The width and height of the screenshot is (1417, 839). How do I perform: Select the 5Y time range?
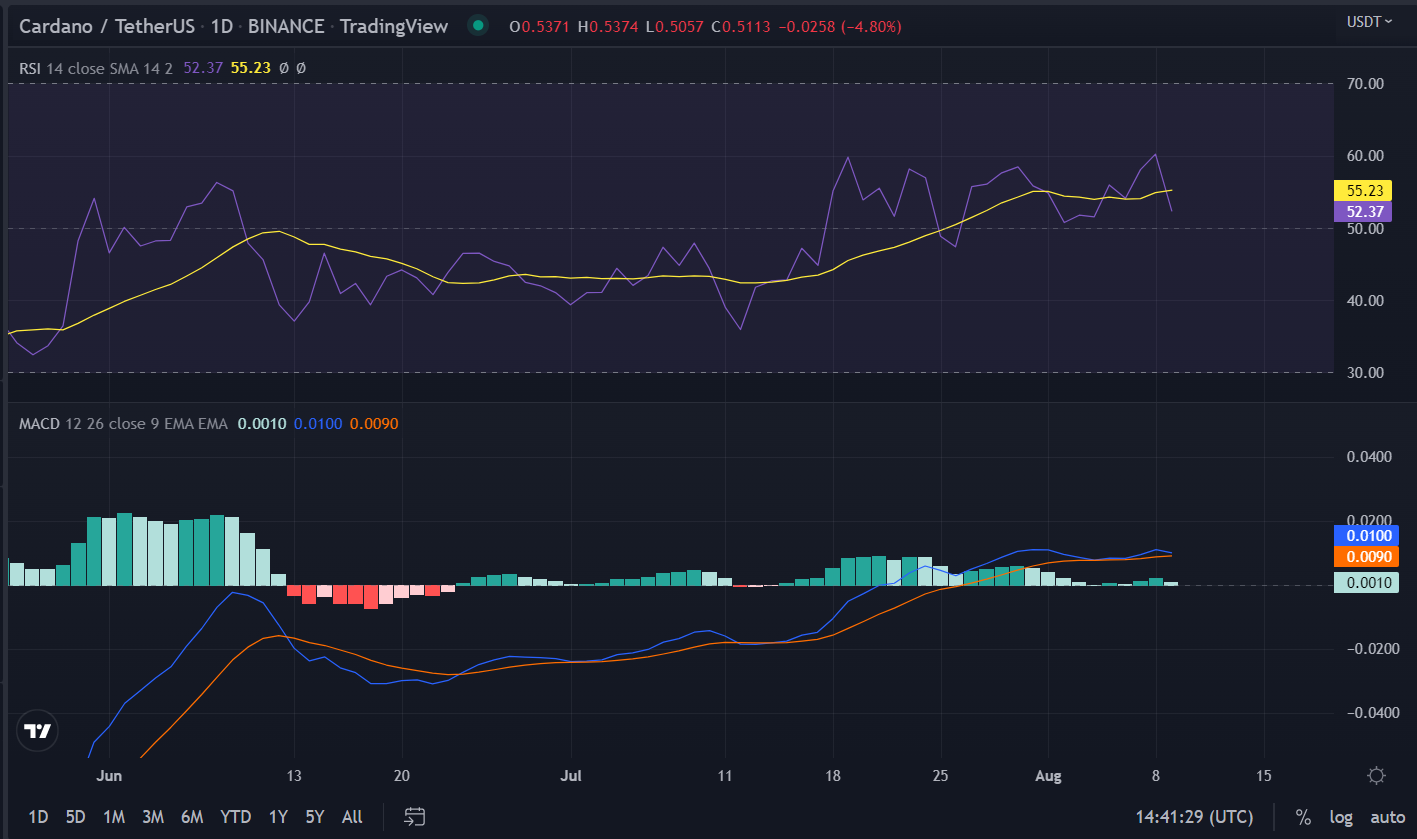click(315, 816)
